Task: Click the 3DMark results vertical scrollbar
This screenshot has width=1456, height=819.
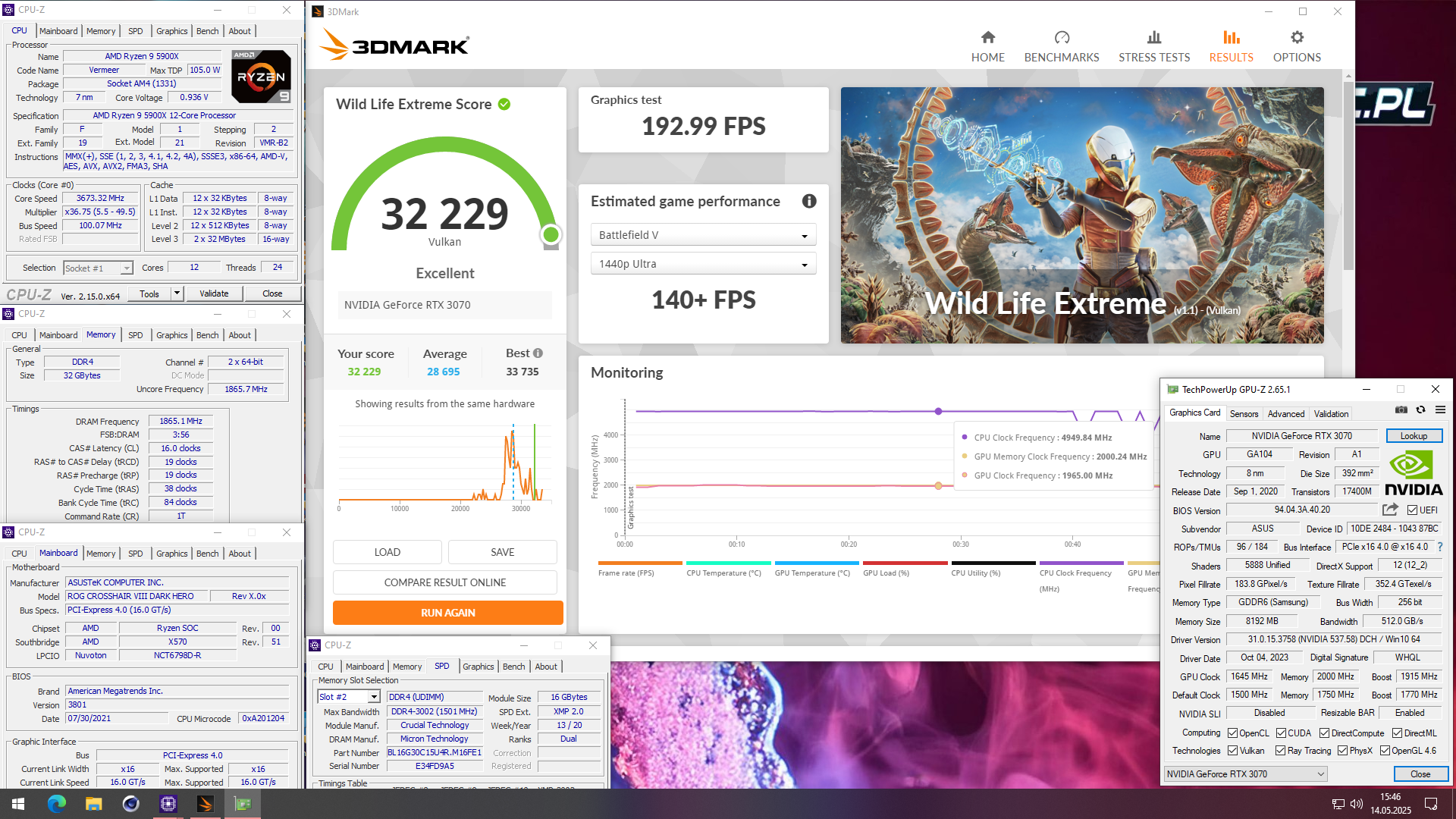Action: tap(1348, 174)
